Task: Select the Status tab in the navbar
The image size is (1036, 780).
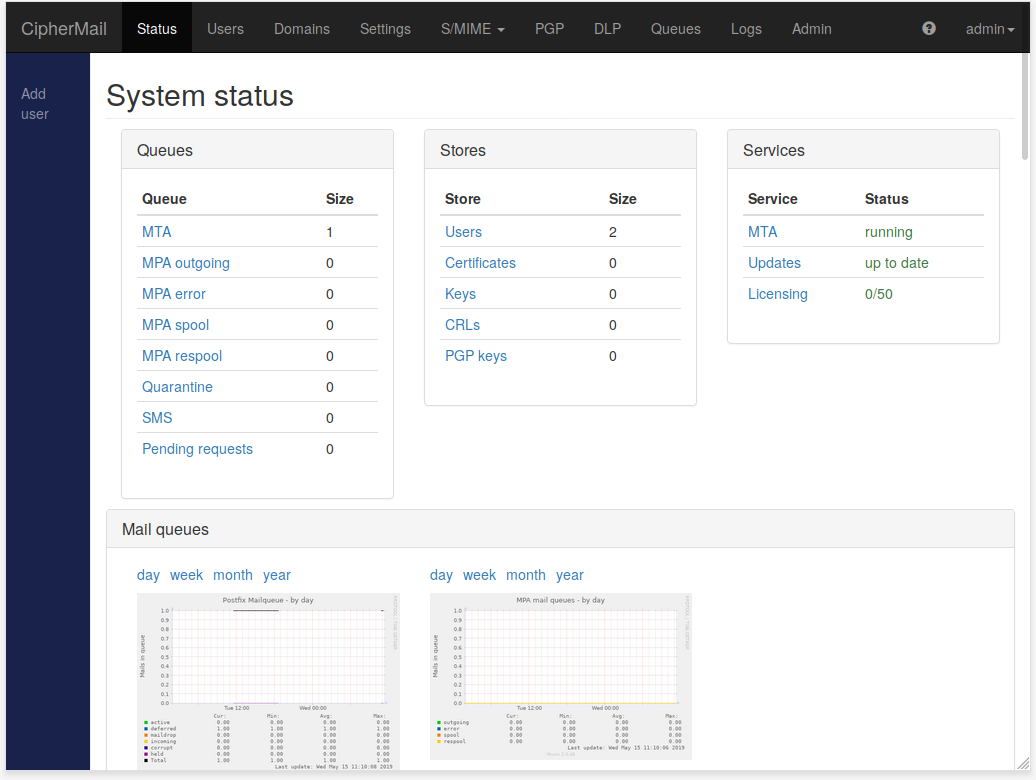Action: point(157,29)
